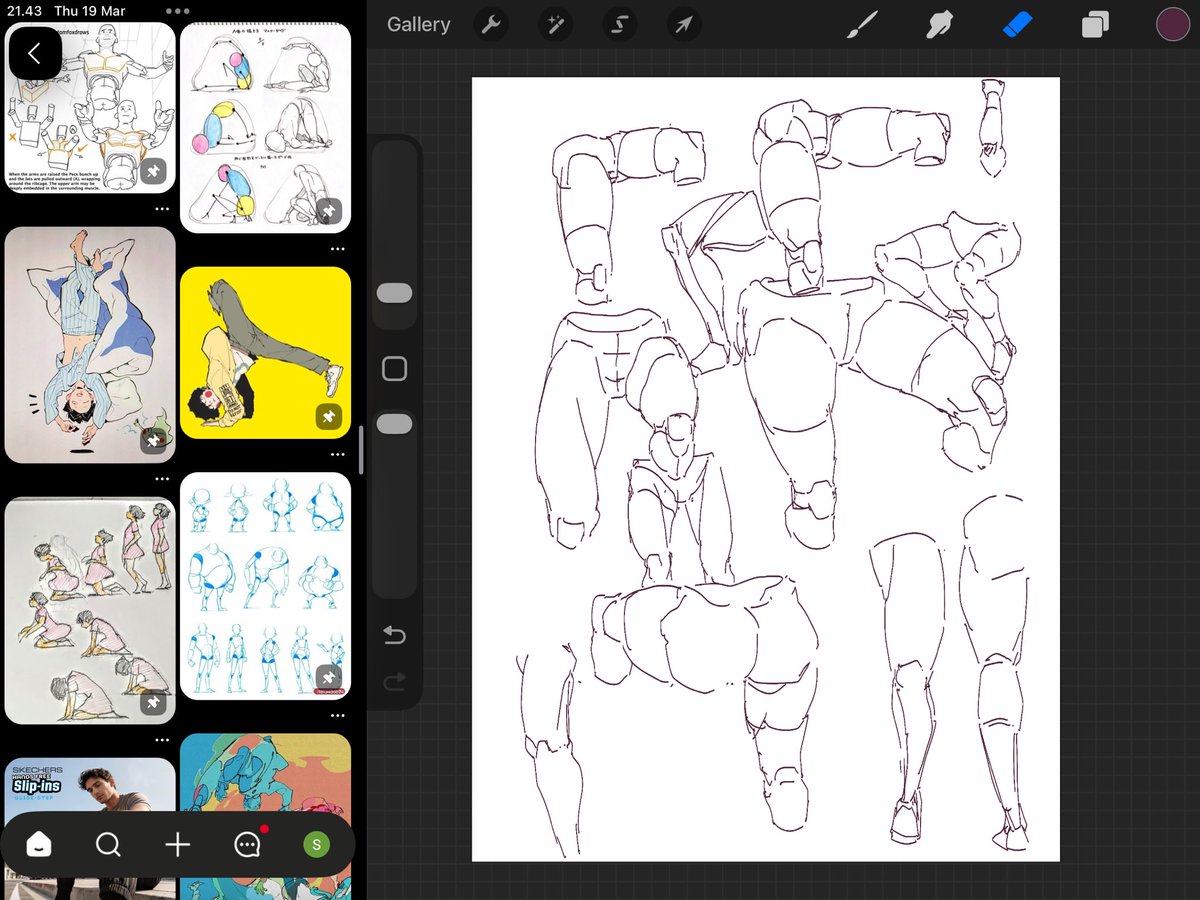
Task: Open the colored-circle crouching poses pin
Action: pos(265,128)
